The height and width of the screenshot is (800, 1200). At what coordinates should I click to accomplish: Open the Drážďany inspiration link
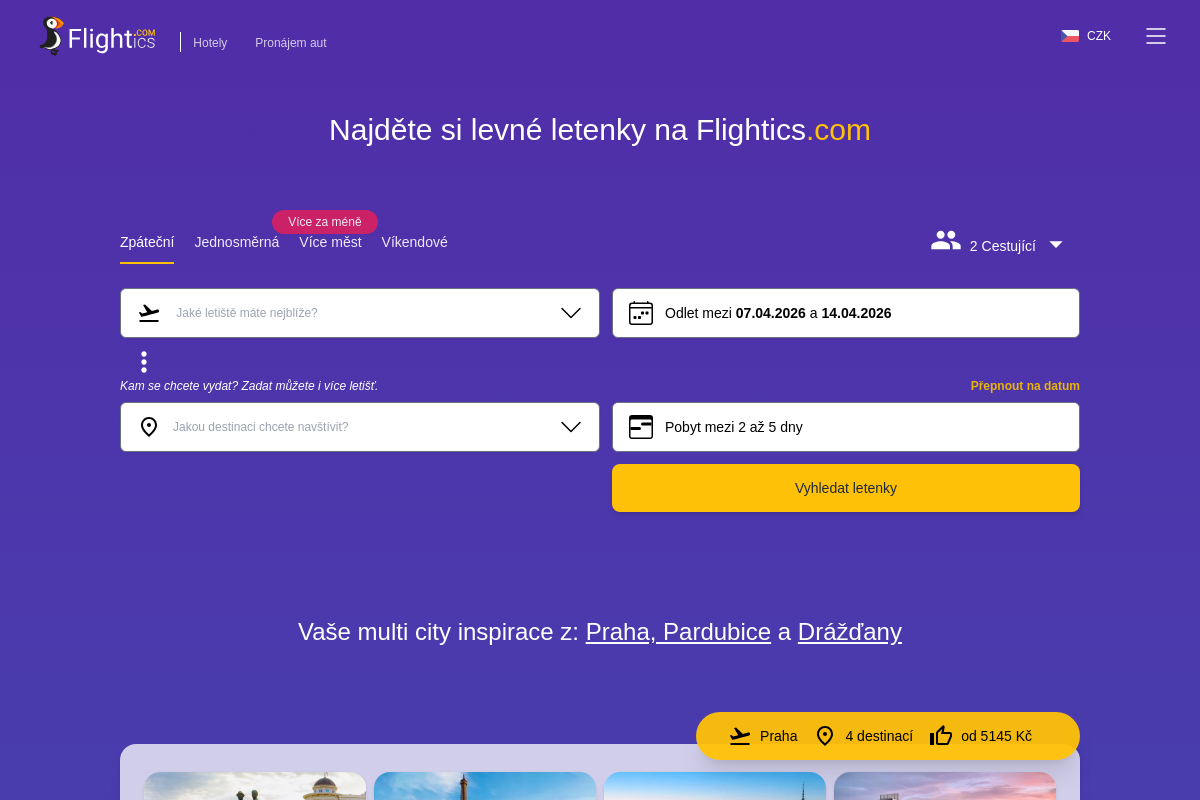click(849, 632)
